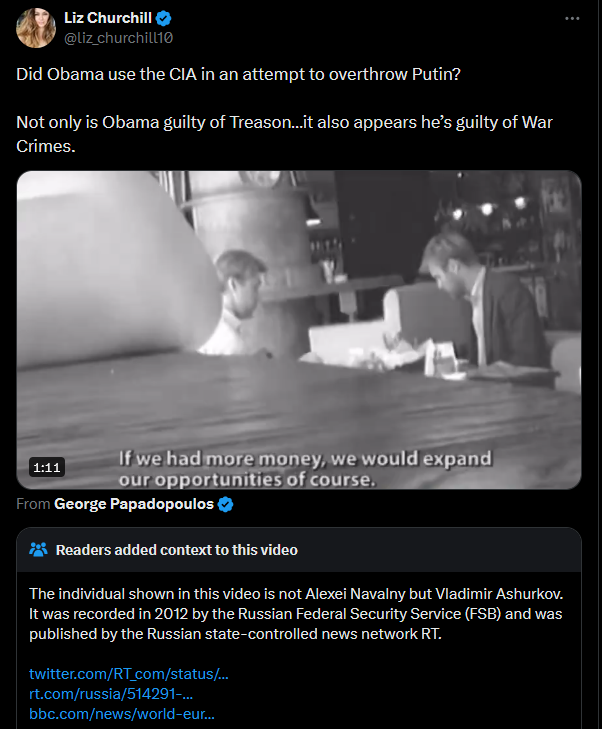This screenshot has height=729, width=602.
Task: Open the three-dot more options menu
Action: pos(572,19)
